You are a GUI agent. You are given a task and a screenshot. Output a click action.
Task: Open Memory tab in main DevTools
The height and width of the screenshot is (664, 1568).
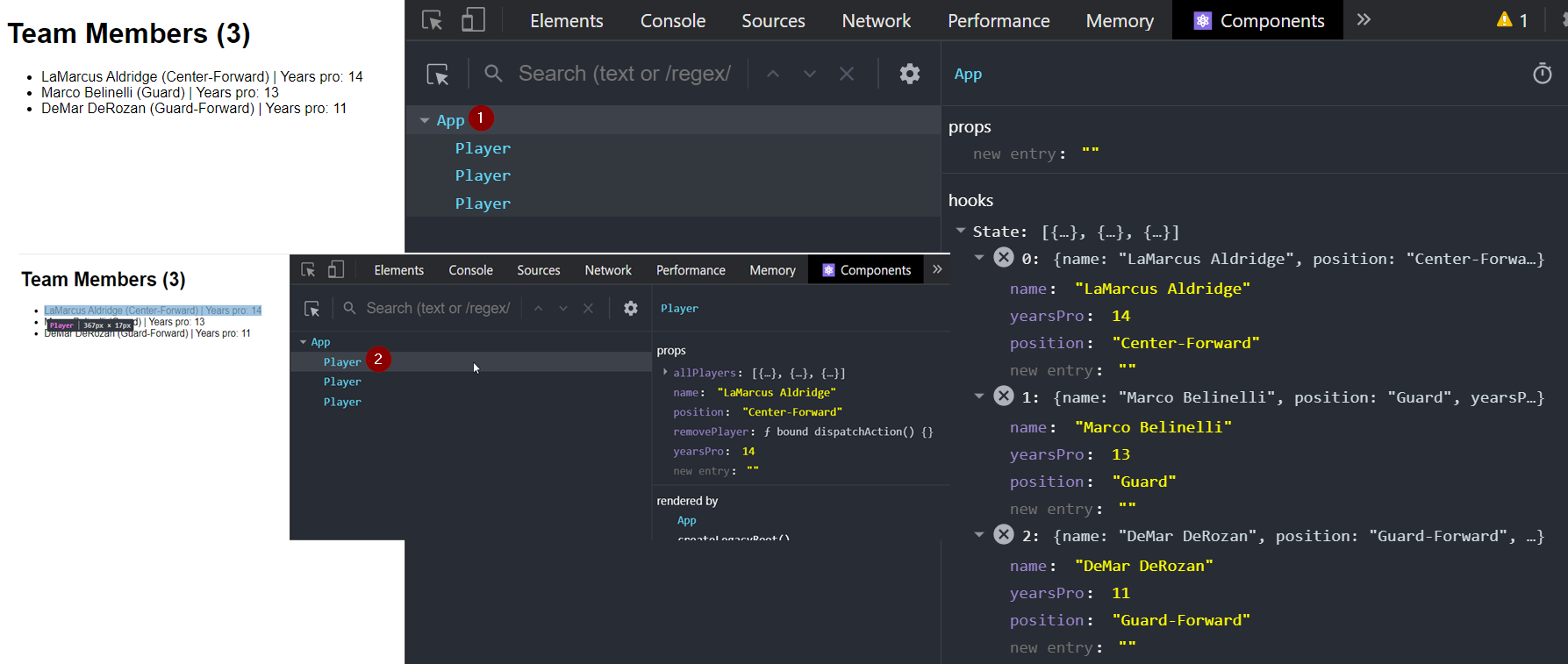1120,20
